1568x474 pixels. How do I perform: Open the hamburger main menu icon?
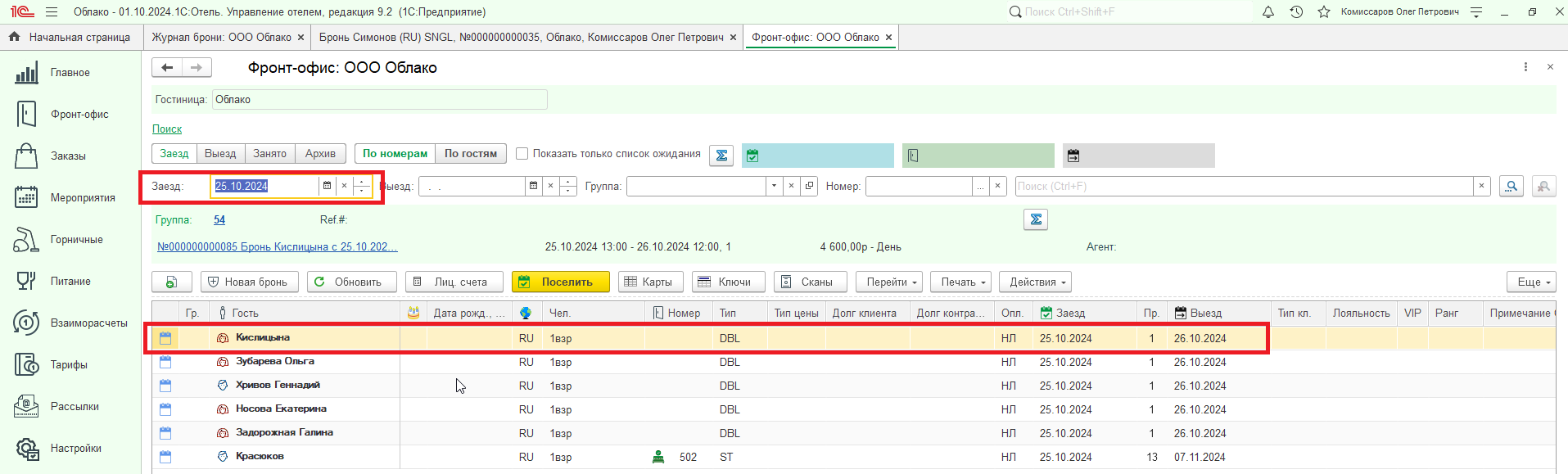pos(52,12)
